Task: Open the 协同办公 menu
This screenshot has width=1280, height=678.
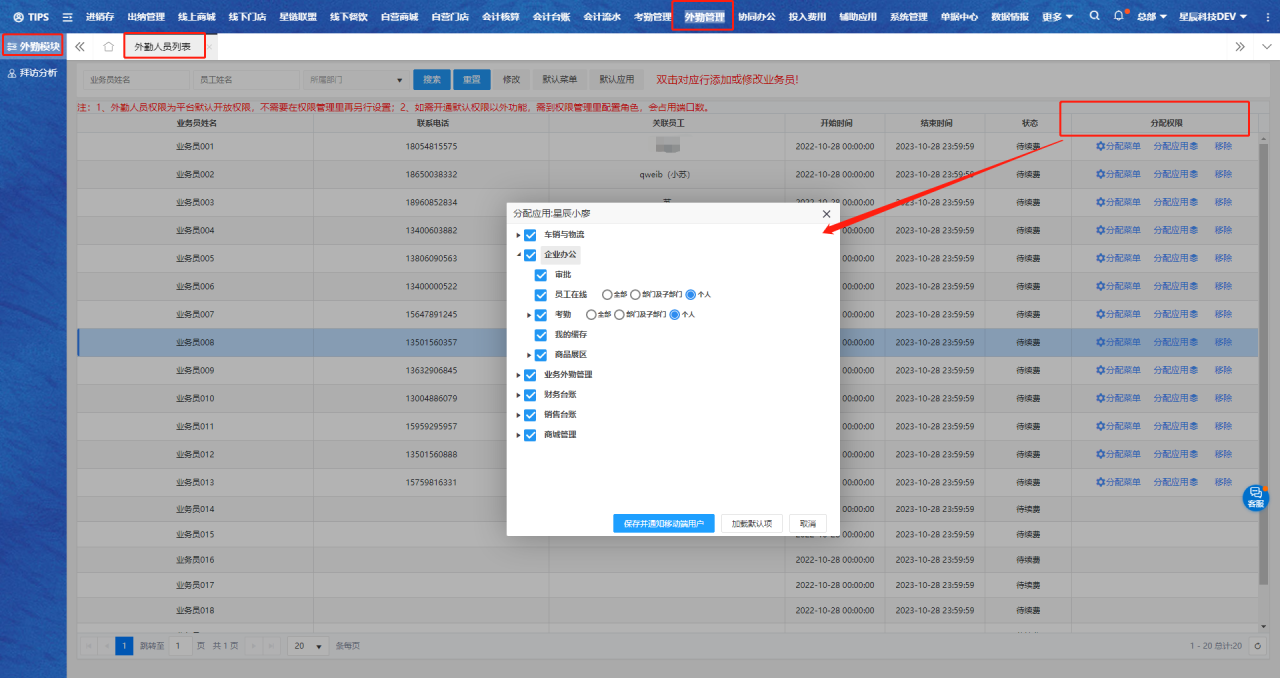Action: 756,17
